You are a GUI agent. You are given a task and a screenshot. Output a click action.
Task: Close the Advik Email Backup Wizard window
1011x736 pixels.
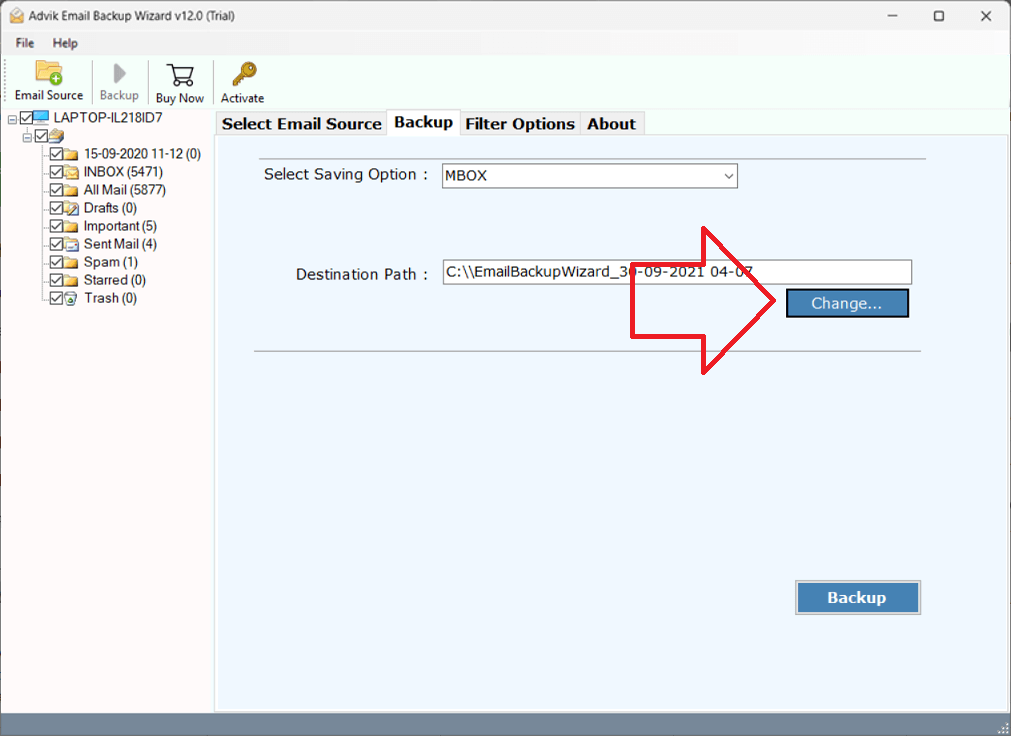tap(986, 16)
